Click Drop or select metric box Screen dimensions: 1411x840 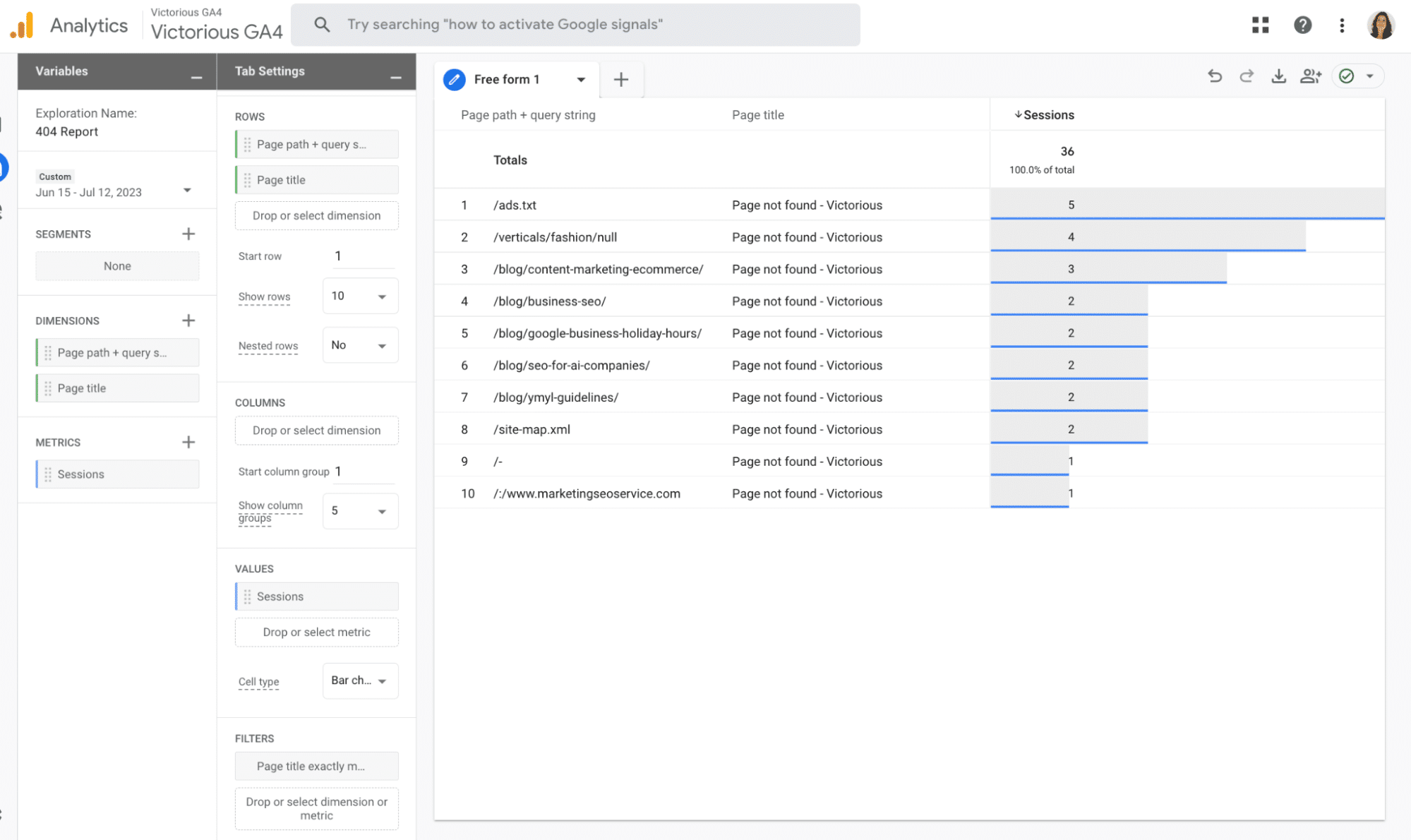coord(317,632)
